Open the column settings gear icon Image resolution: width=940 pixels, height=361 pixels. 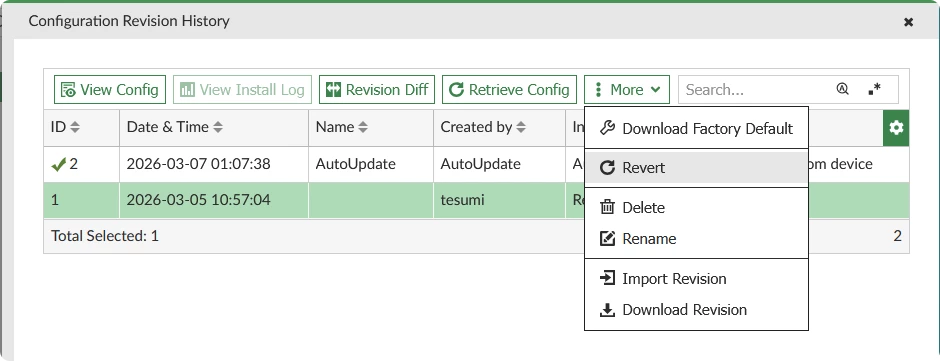tap(896, 128)
